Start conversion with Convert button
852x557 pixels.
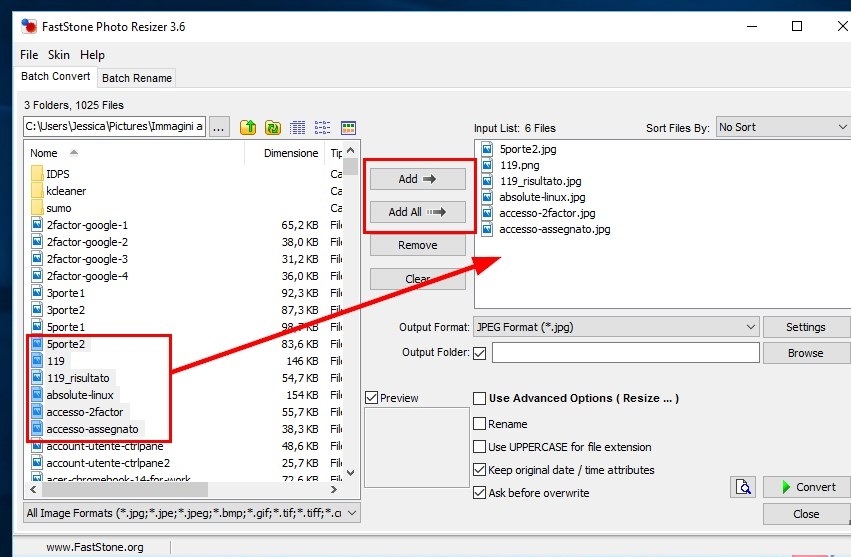point(807,487)
